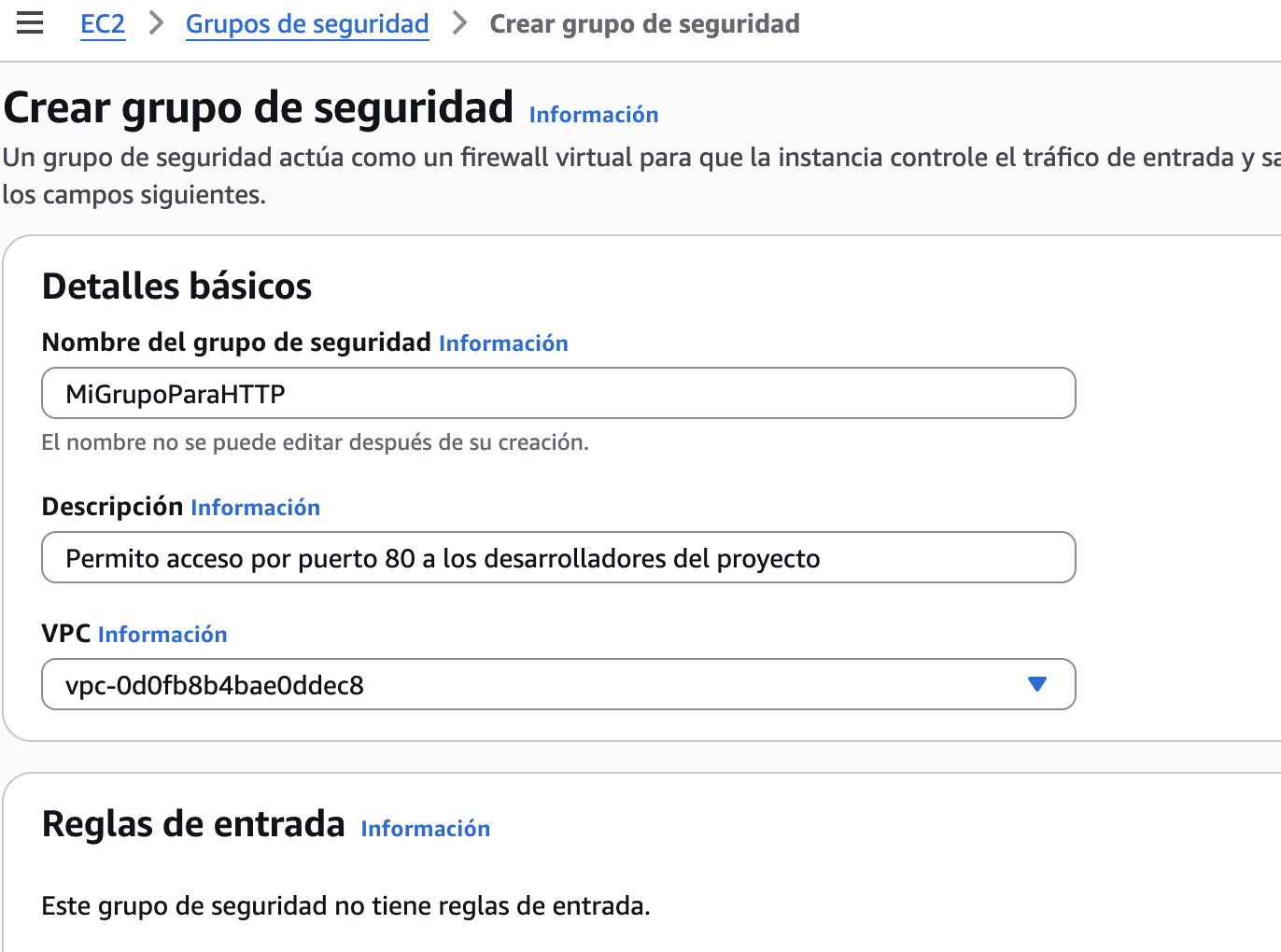Viewport: 1281px width, 952px height.
Task: Focus the security group name field
Action: tap(558, 394)
